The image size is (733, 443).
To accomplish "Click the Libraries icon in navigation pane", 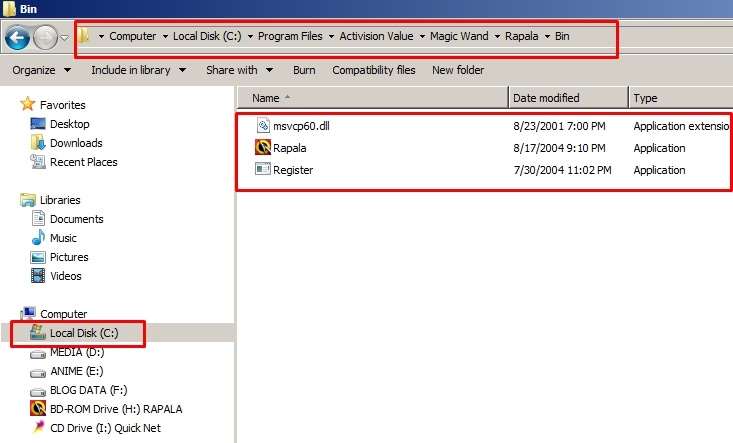I will click(28, 200).
